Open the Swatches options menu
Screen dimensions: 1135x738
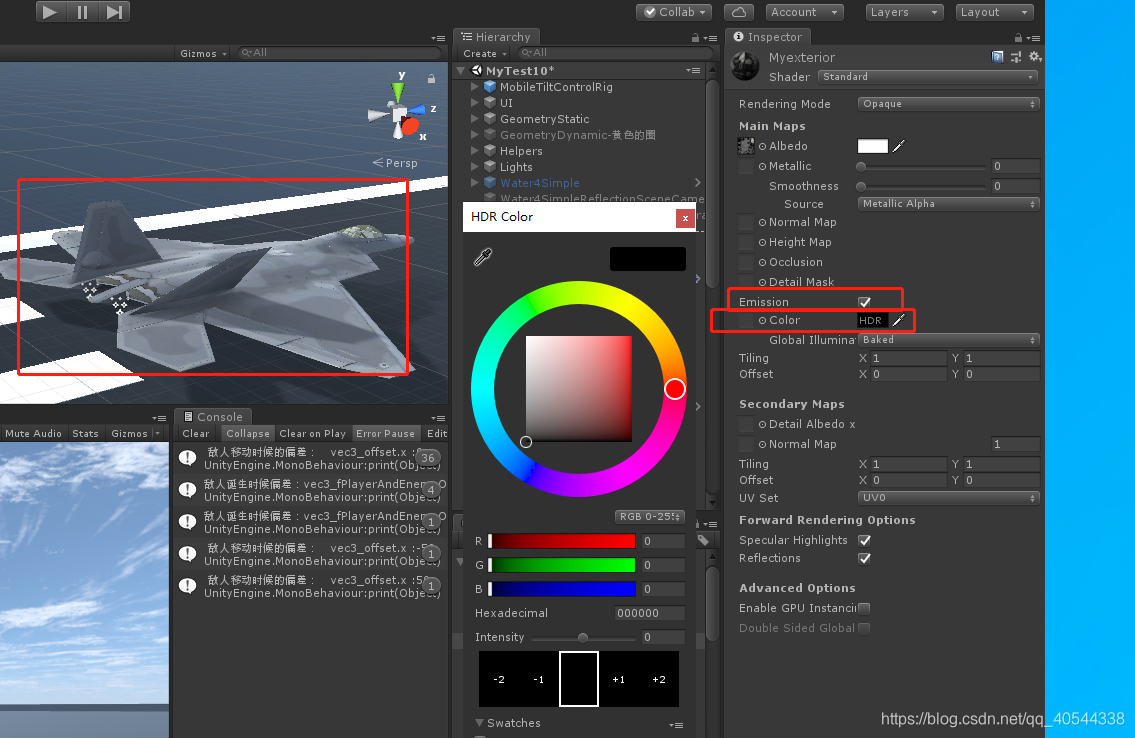[x=676, y=724]
